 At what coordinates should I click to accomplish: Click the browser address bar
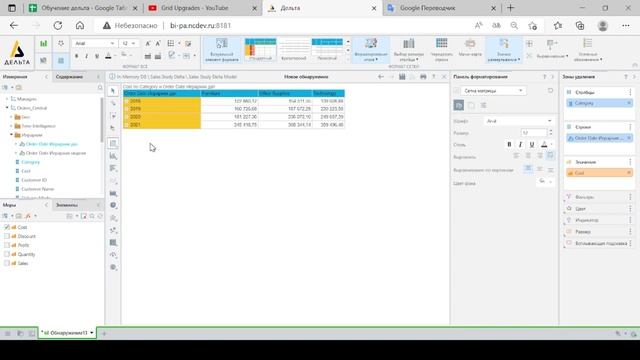pos(282,25)
